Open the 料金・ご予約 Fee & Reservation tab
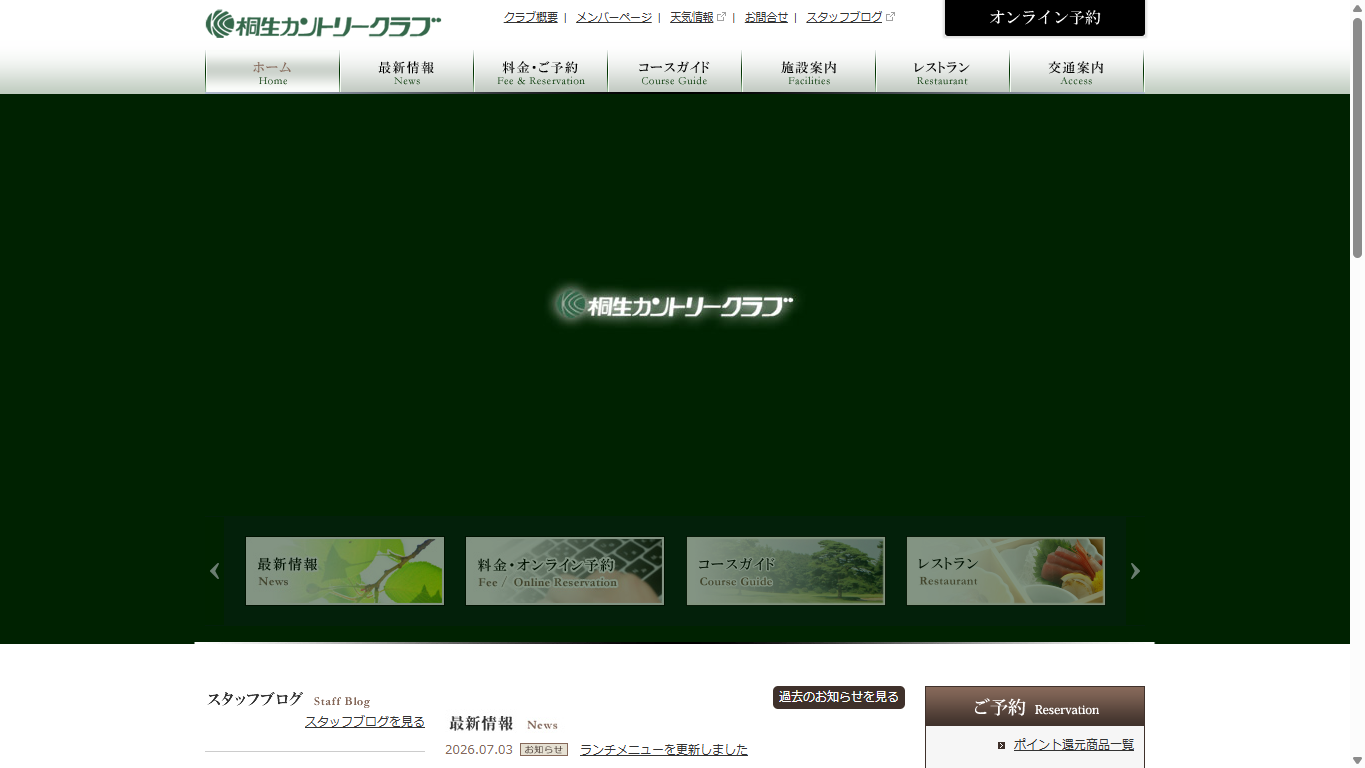 pos(540,72)
